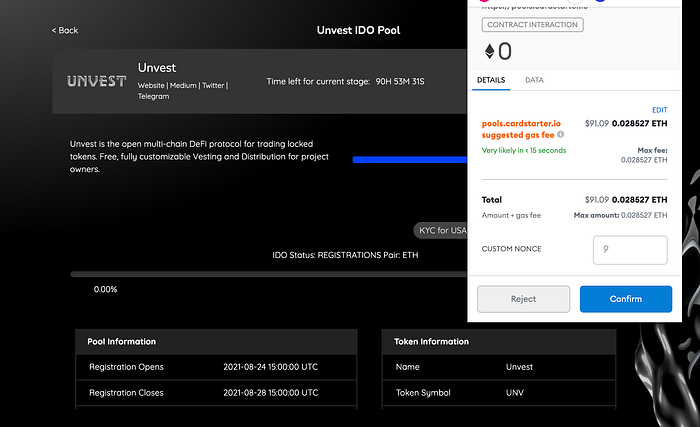Click the Total row label

click(492, 200)
